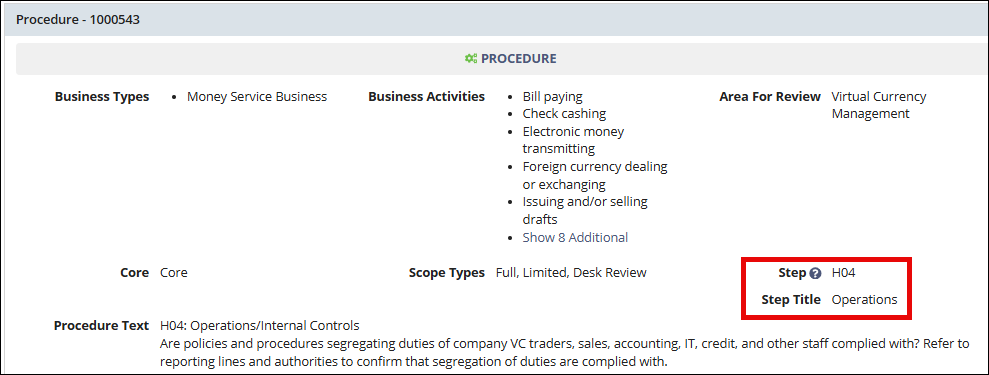The image size is (989, 375).
Task: Click the PROCEDURE section header text
Action: pos(518,59)
